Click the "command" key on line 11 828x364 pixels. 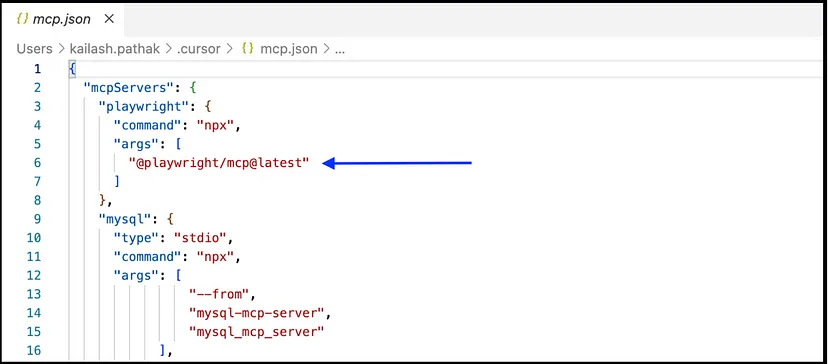(148, 257)
